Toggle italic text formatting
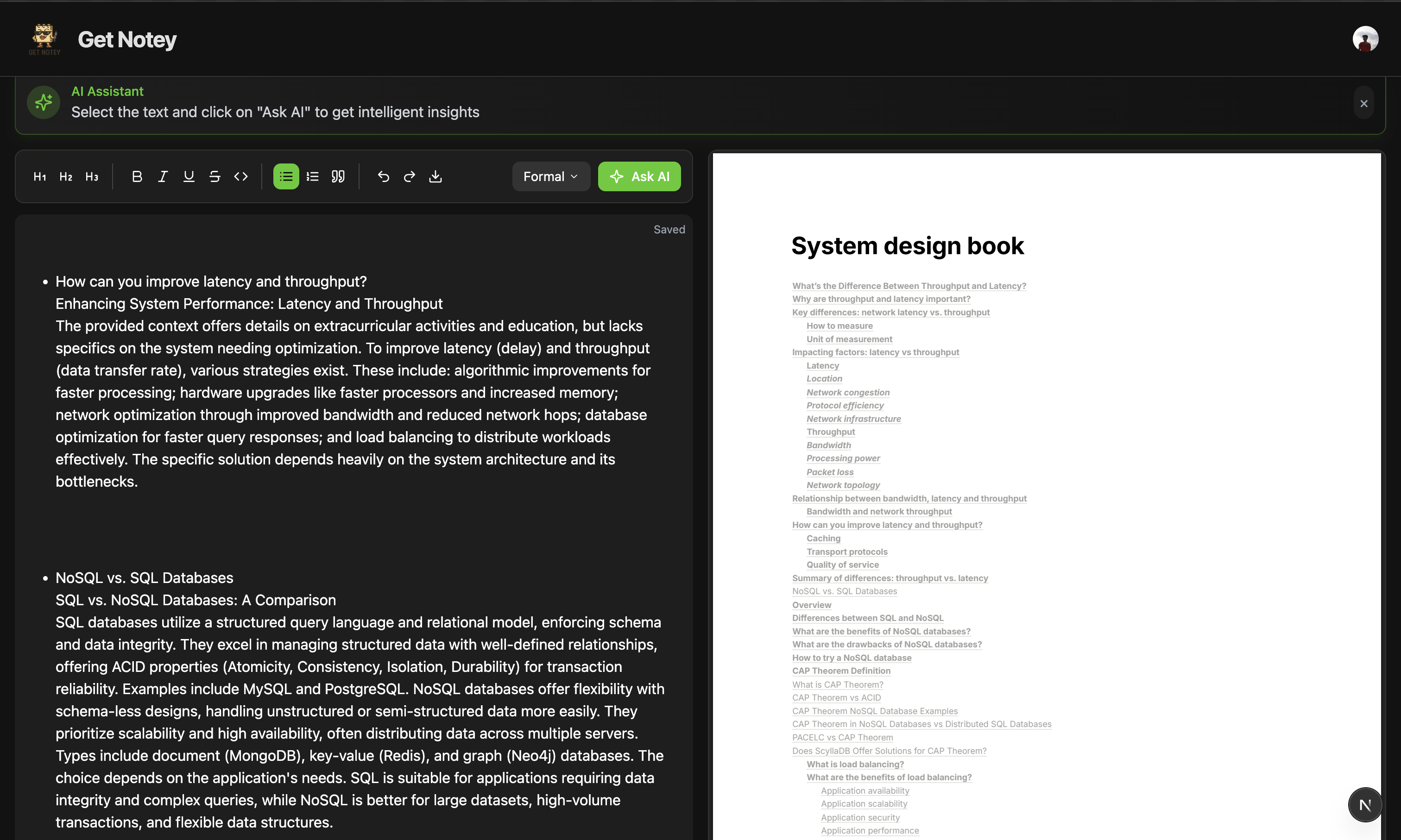The height and width of the screenshot is (840, 1401). tap(163, 176)
